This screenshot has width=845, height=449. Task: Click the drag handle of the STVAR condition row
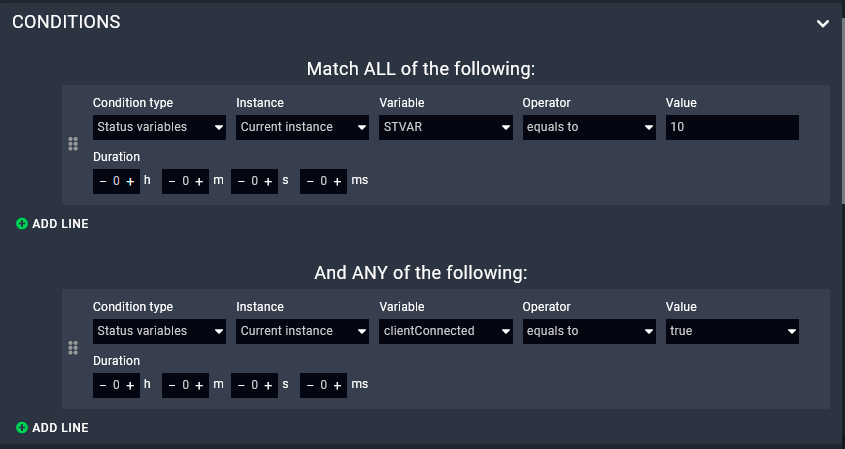pyautogui.click(x=73, y=145)
